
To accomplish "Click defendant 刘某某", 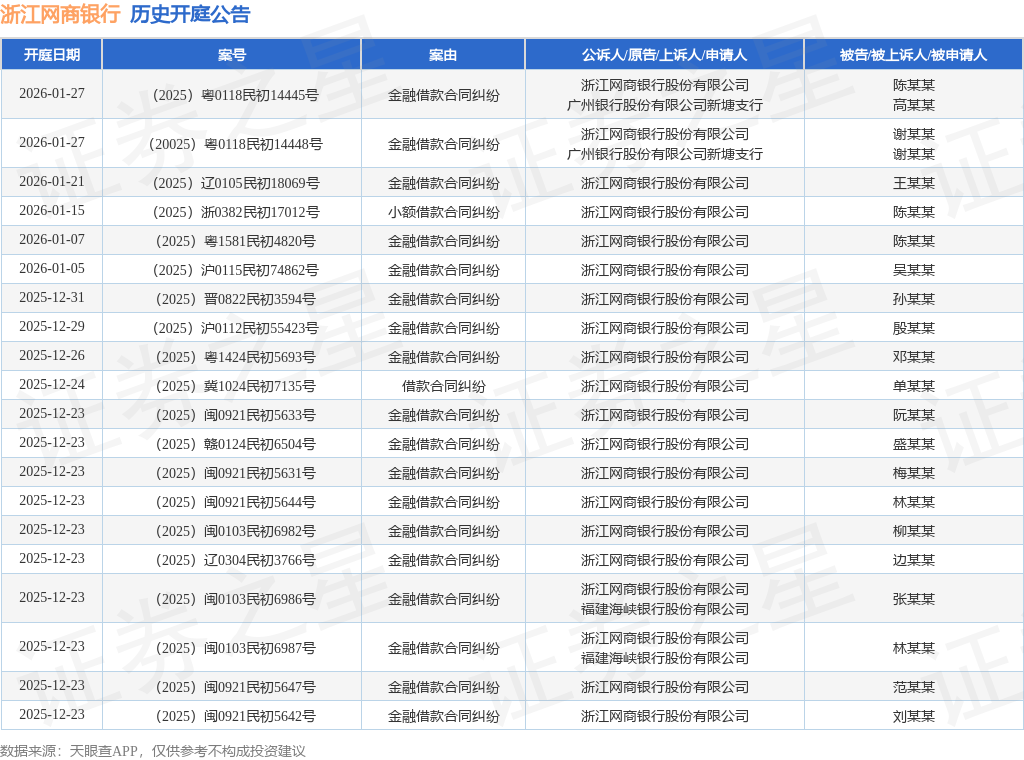I will (x=914, y=716).
